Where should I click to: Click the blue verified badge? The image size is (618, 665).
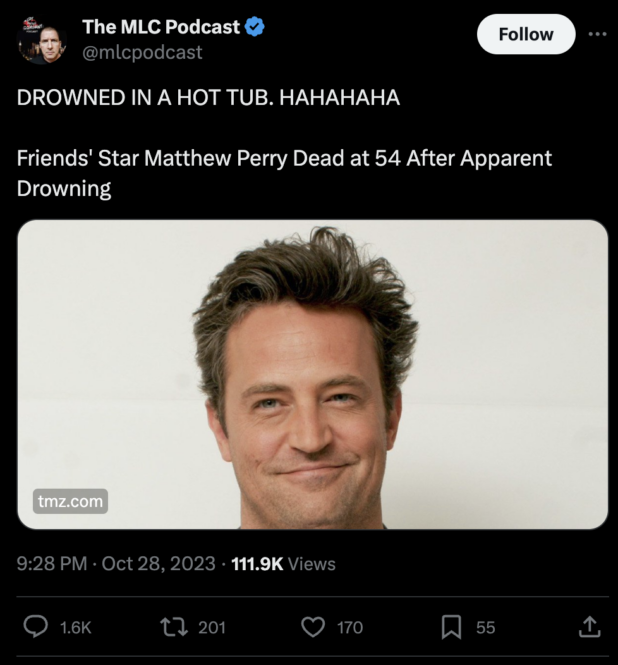(255, 28)
